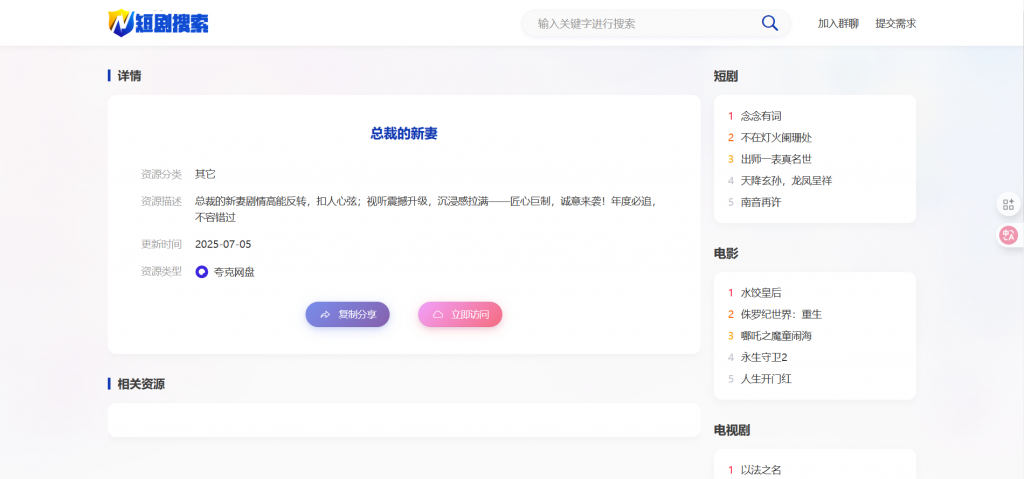Click the 短剧搜索 site logo
The image size is (1024, 479).
159,23
